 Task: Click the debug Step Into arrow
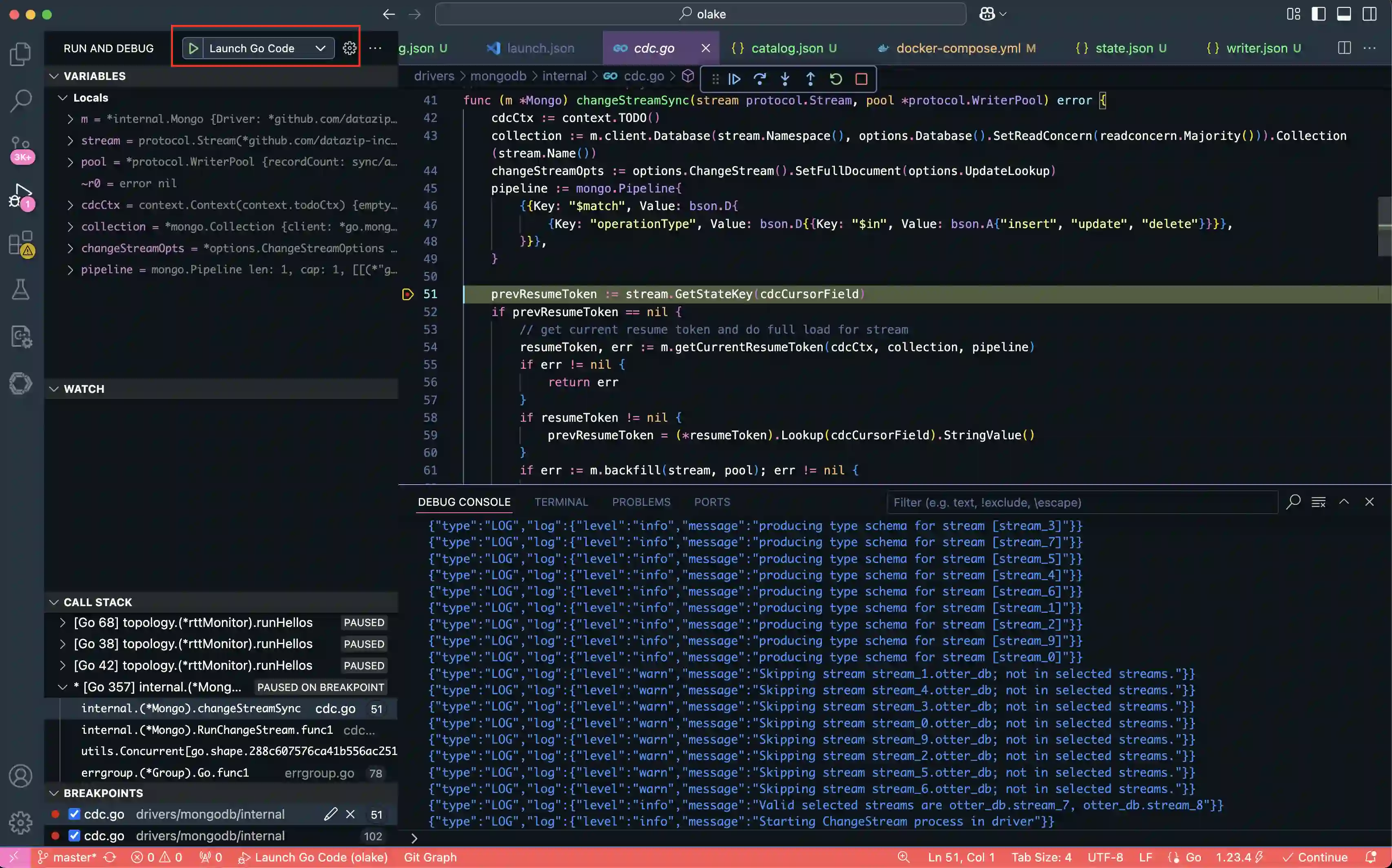[x=785, y=79]
